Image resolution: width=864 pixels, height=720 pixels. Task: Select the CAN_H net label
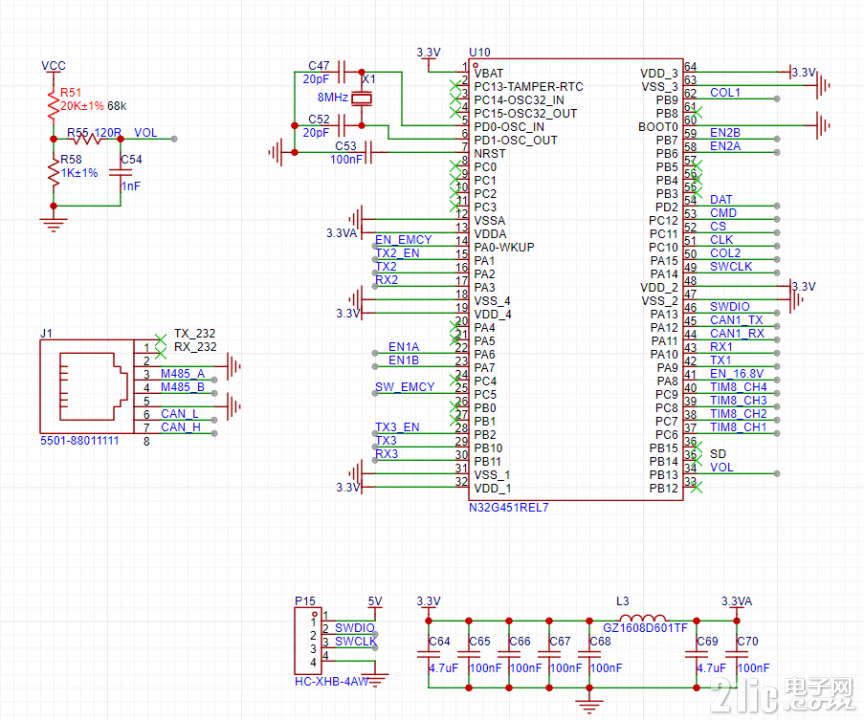pyautogui.click(x=180, y=427)
